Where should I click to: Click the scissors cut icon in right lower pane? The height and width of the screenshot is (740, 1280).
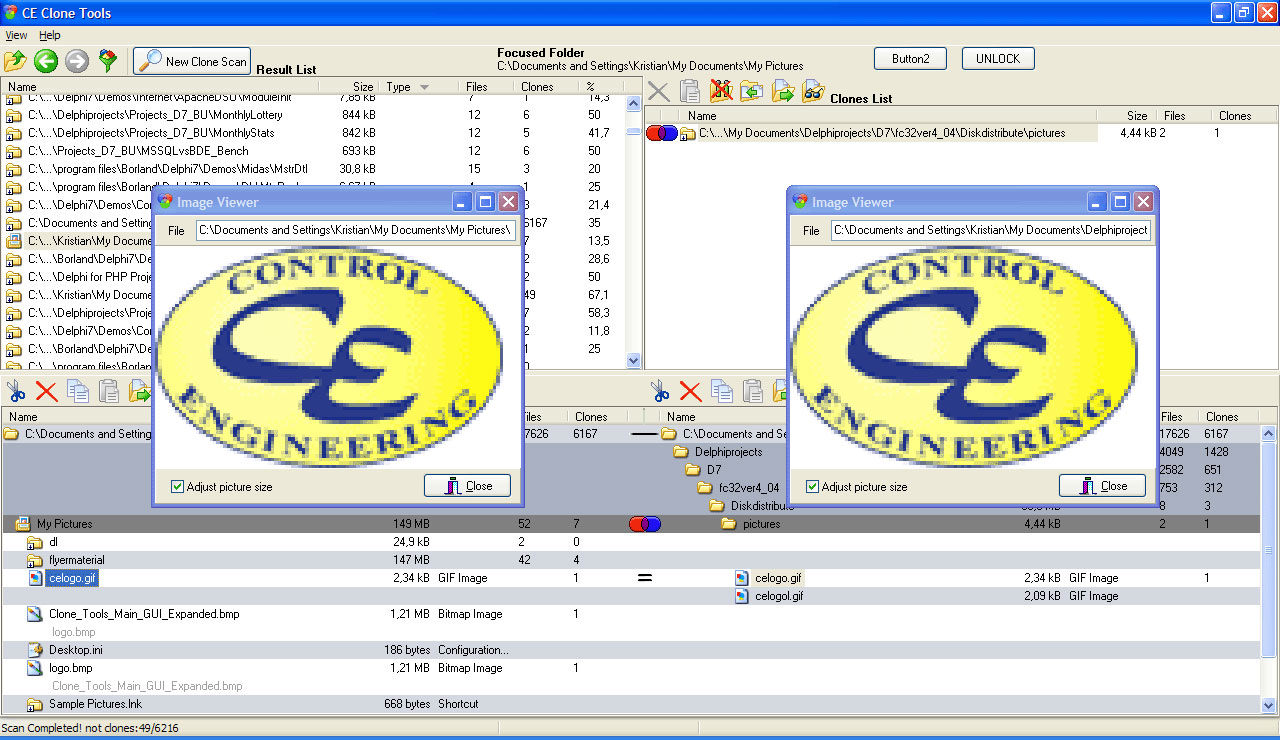659,391
